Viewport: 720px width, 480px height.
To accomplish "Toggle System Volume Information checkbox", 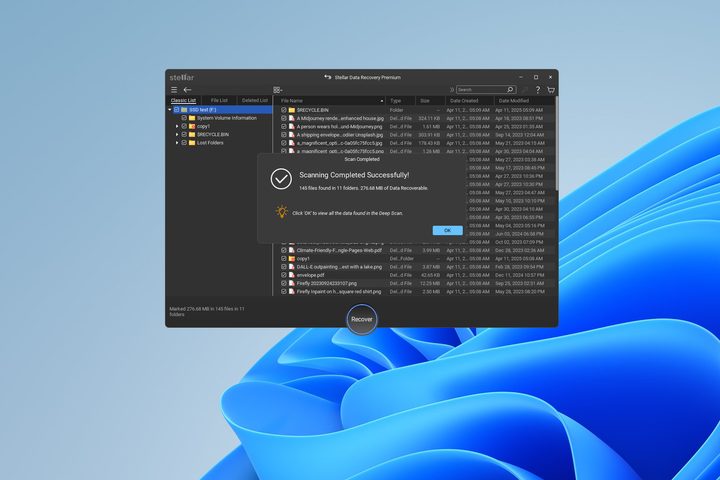I will click(184, 118).
